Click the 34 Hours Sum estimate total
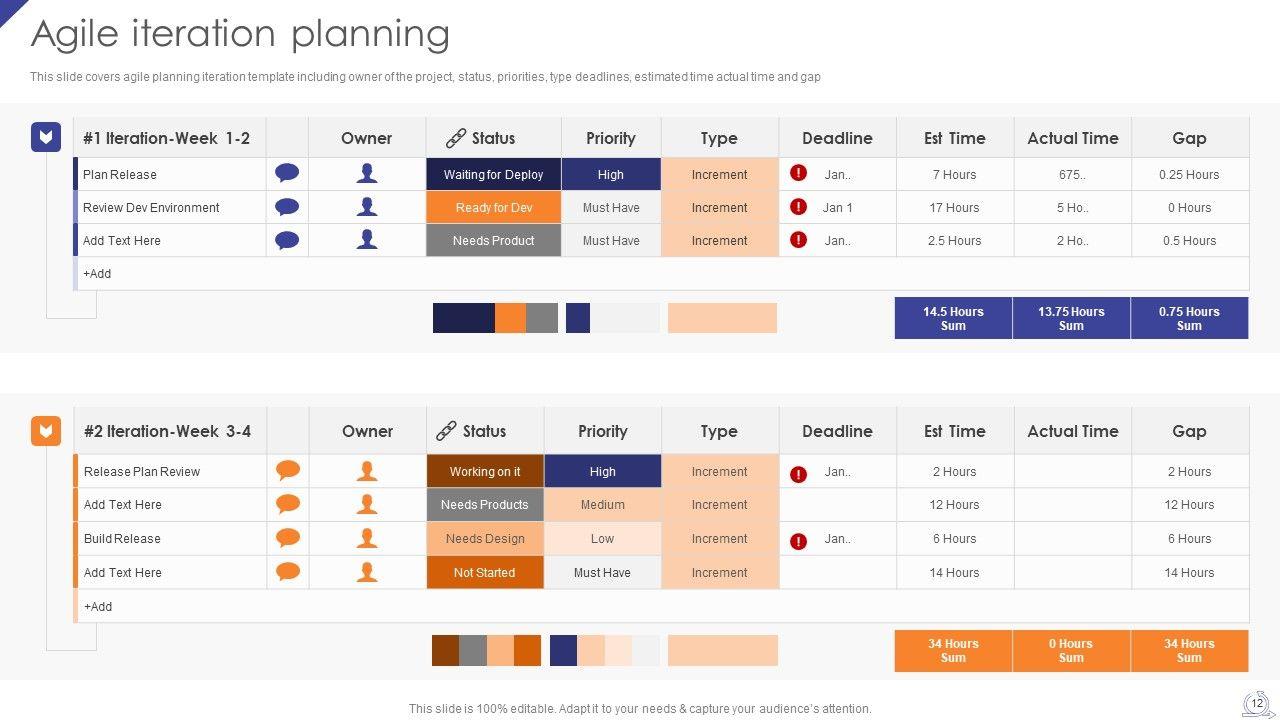 click(953, 651)
